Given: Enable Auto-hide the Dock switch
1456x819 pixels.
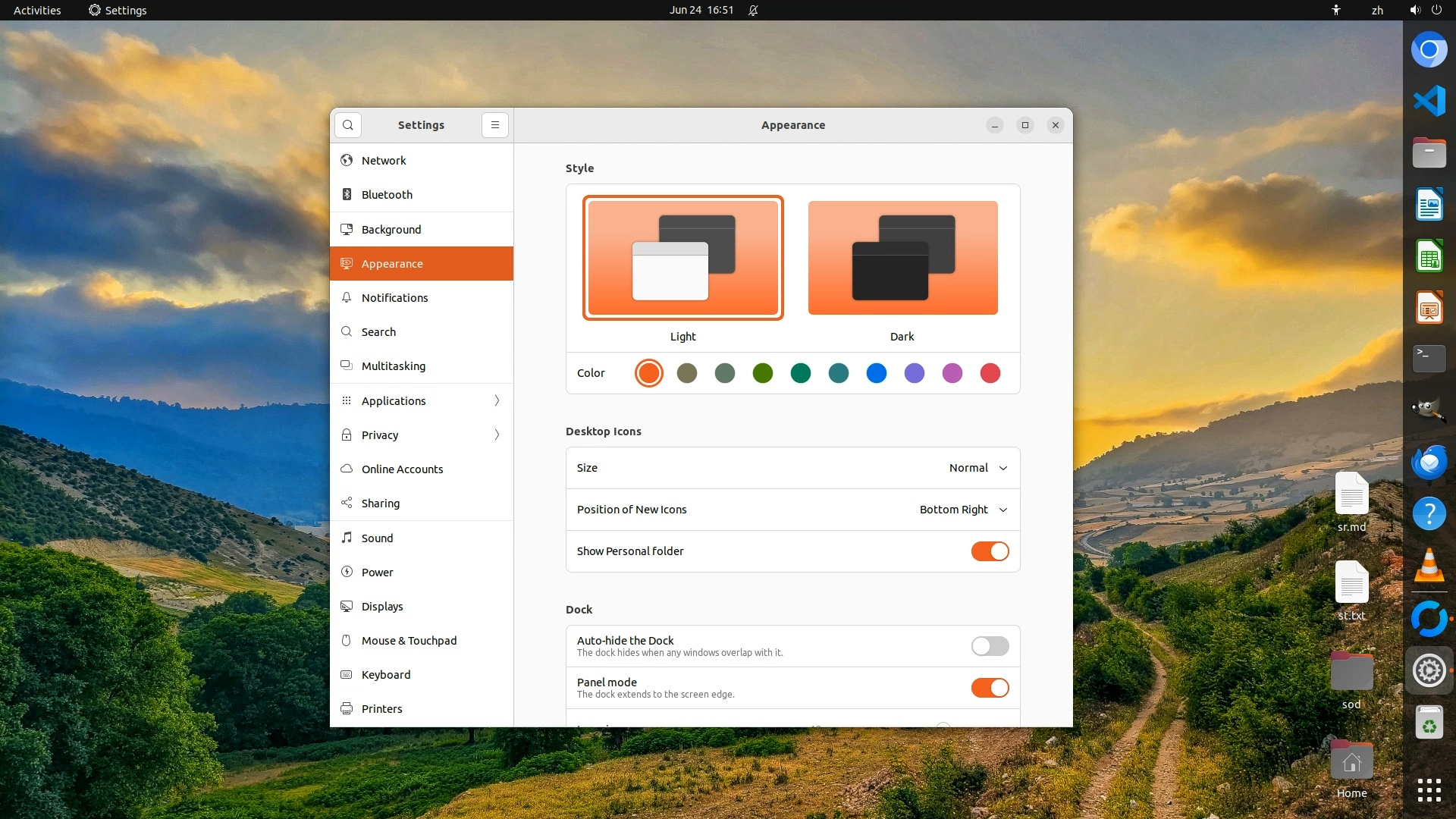Looking at the screenshot, I should pos(990,646).
